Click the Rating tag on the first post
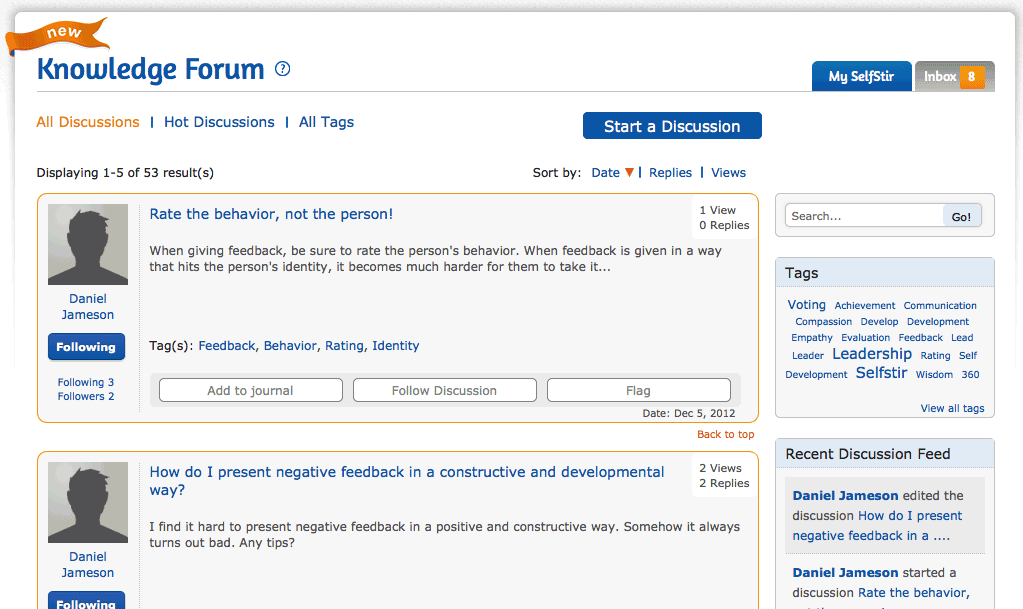Viewport: 1023px width, 609px height. (x=344, y=345)
